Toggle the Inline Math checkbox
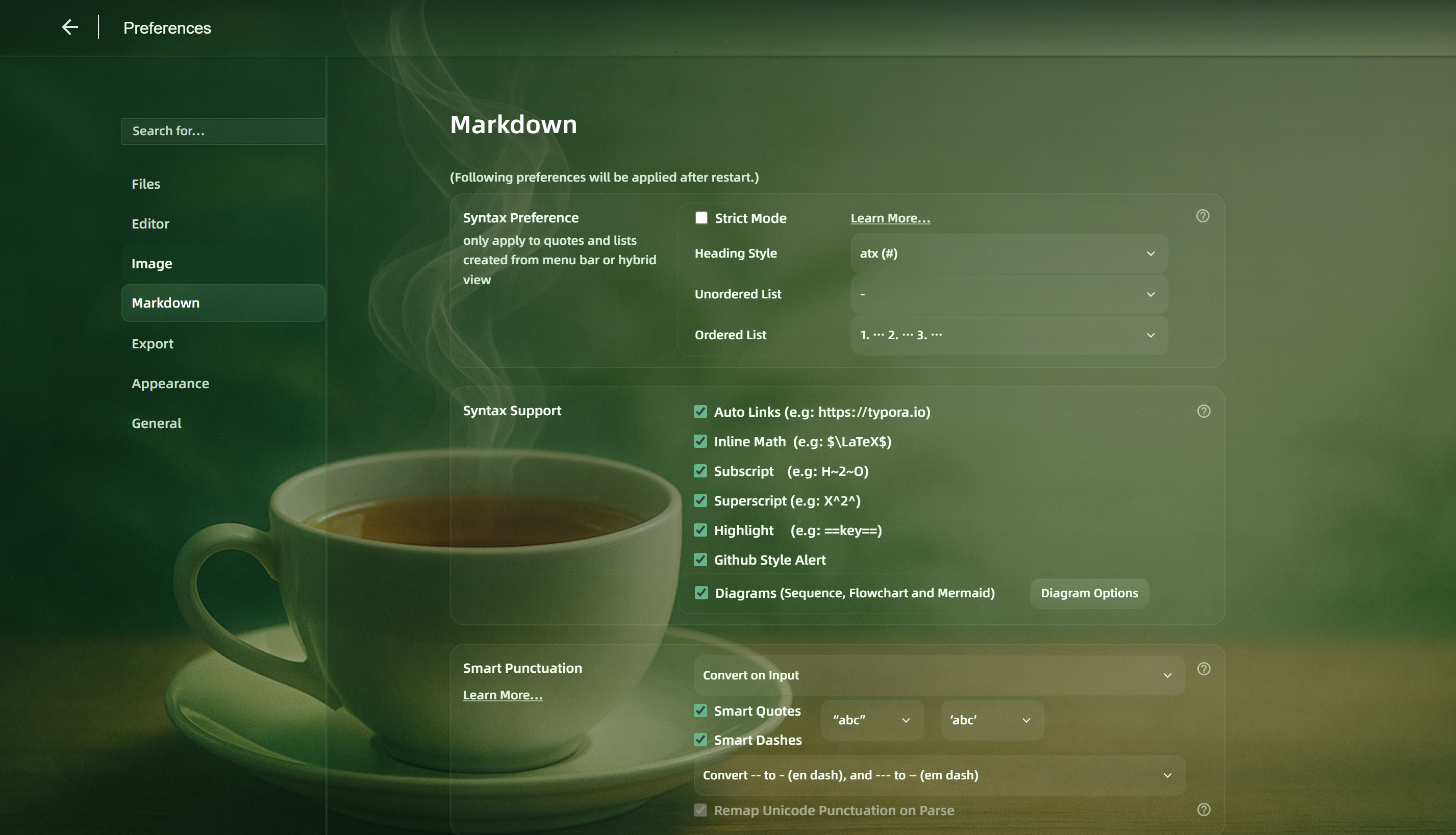This screenshot has width=1456, height=835. click(700, 441)
